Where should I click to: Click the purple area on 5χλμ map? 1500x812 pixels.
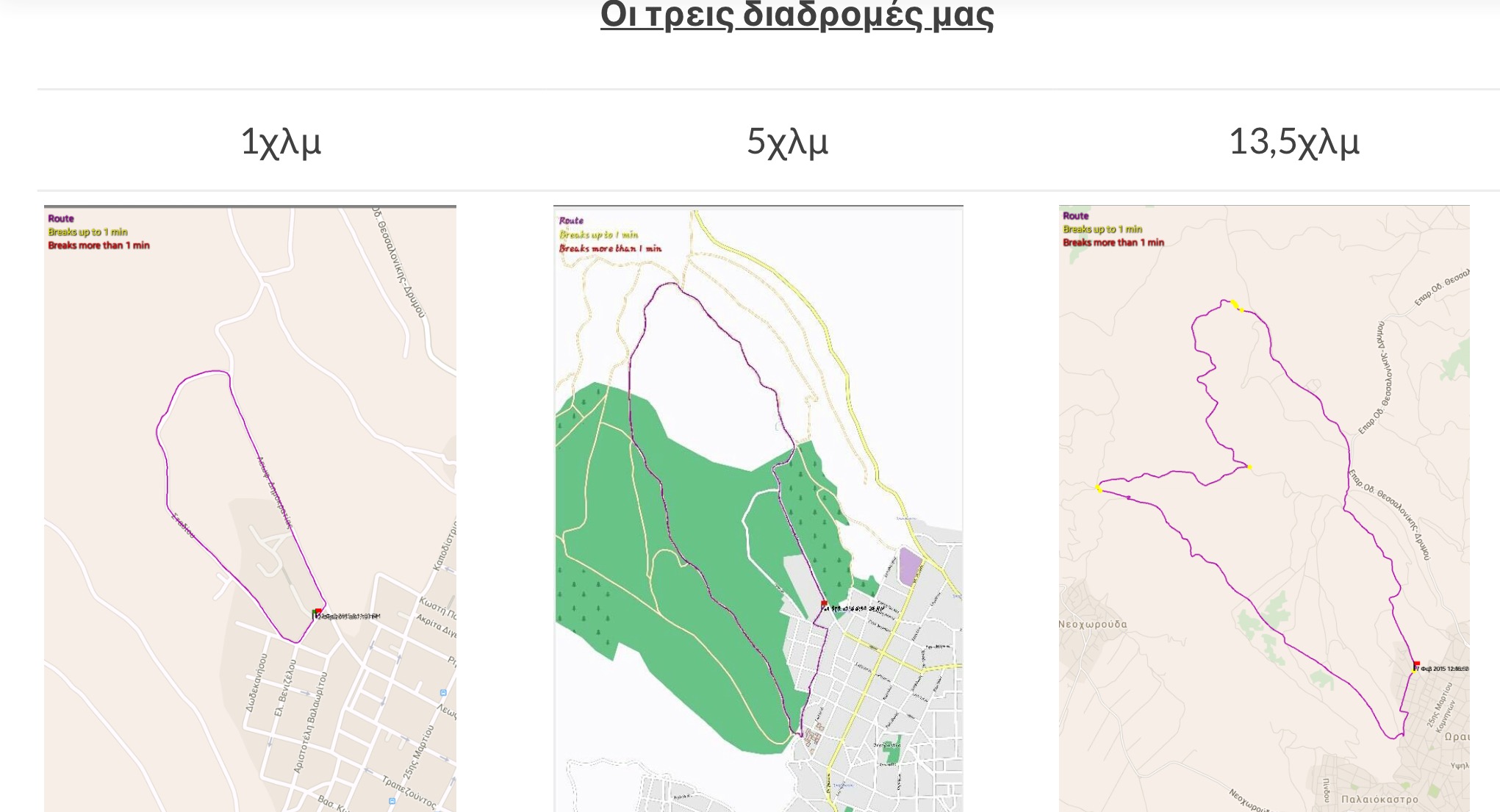click(910, 566)
